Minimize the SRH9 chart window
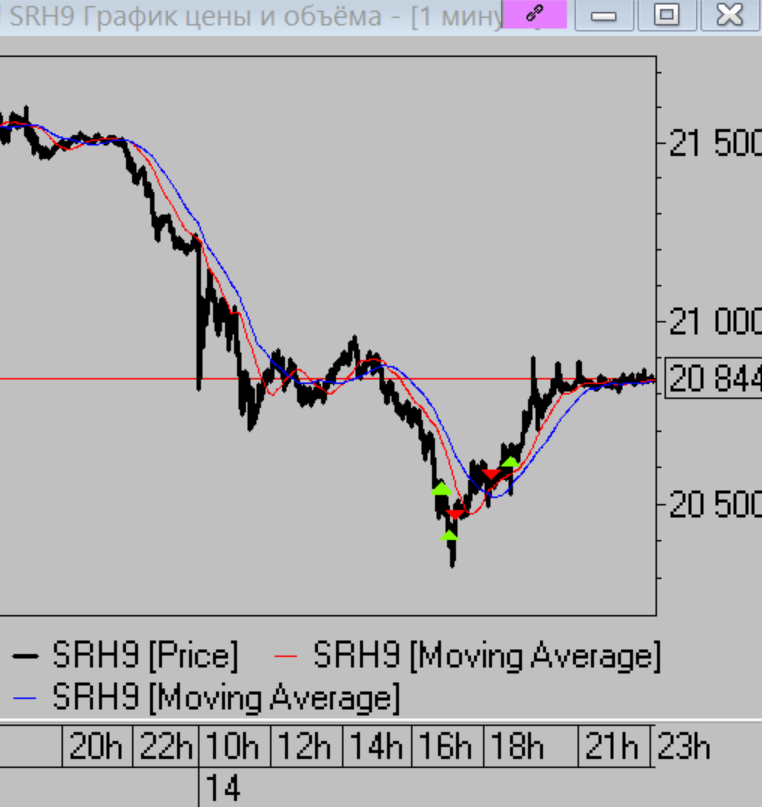 tap(604, 15)
